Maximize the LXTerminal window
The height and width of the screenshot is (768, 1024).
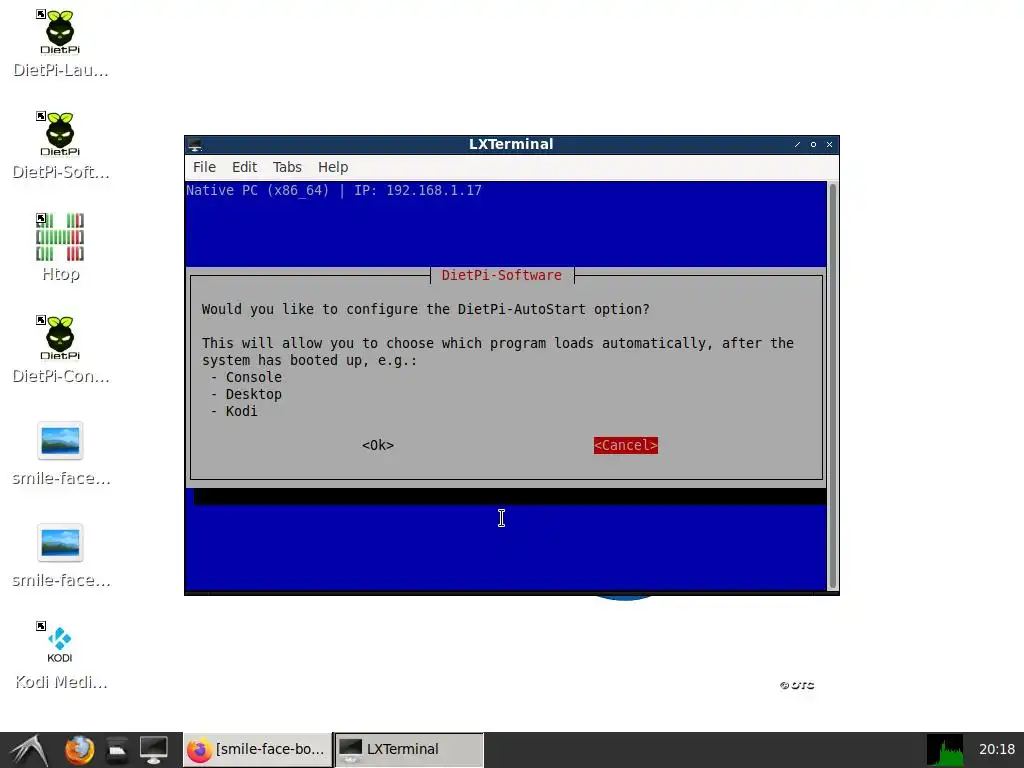click(813, 144)
